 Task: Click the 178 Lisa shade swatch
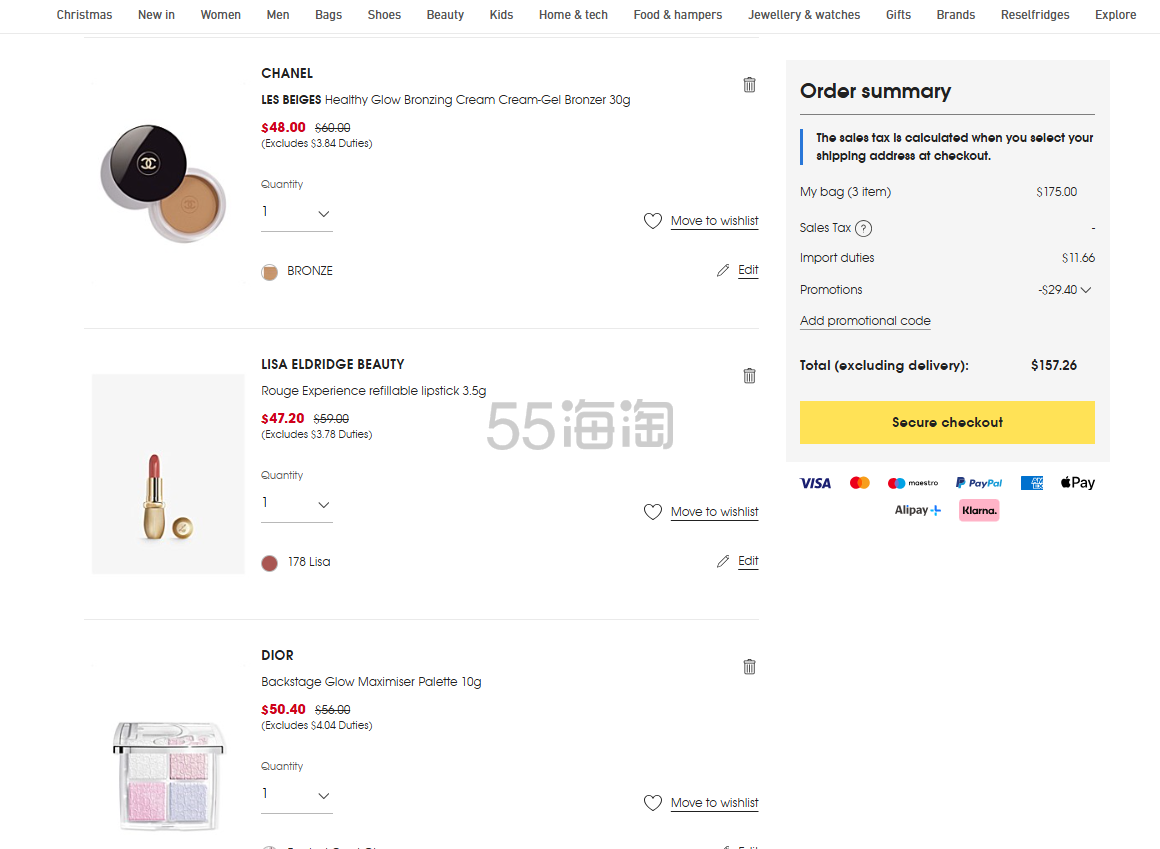pyautogui.click(x=269, y=563)
